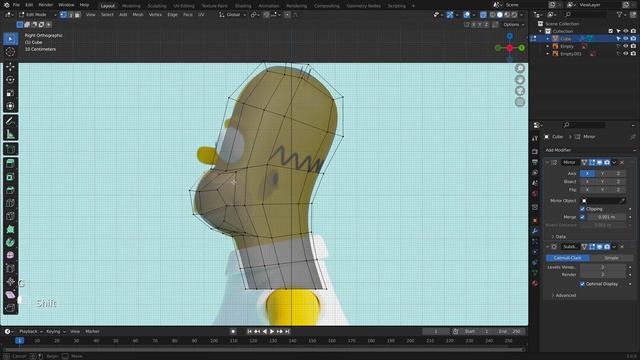The width and height of the screenshot is (640, 360).
Task: Select the Measure tool
Action: pyautogui.click(x=10, y=134)
